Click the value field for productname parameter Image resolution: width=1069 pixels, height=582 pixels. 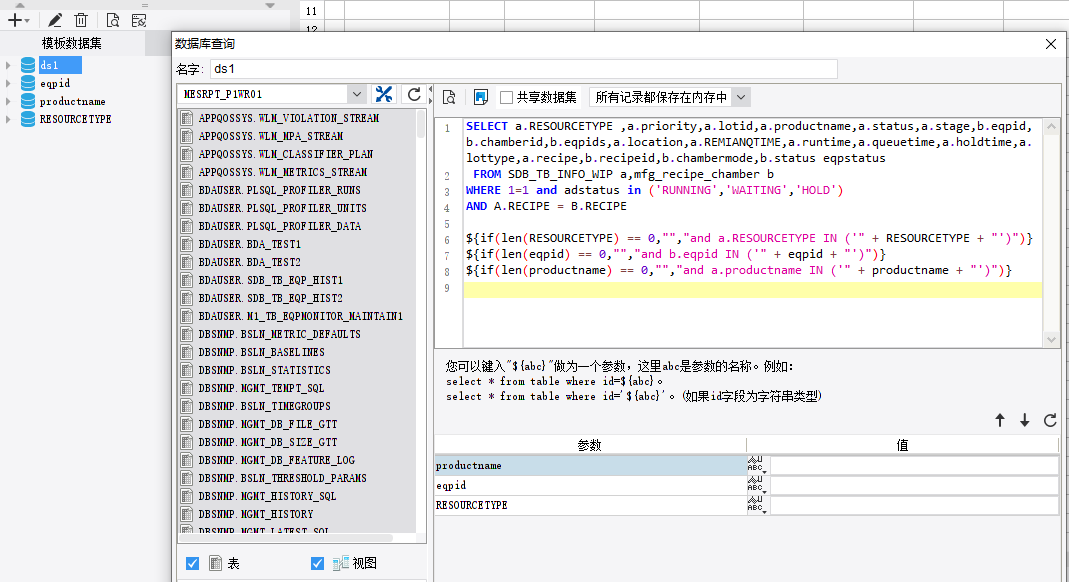[x=914, y=465]
